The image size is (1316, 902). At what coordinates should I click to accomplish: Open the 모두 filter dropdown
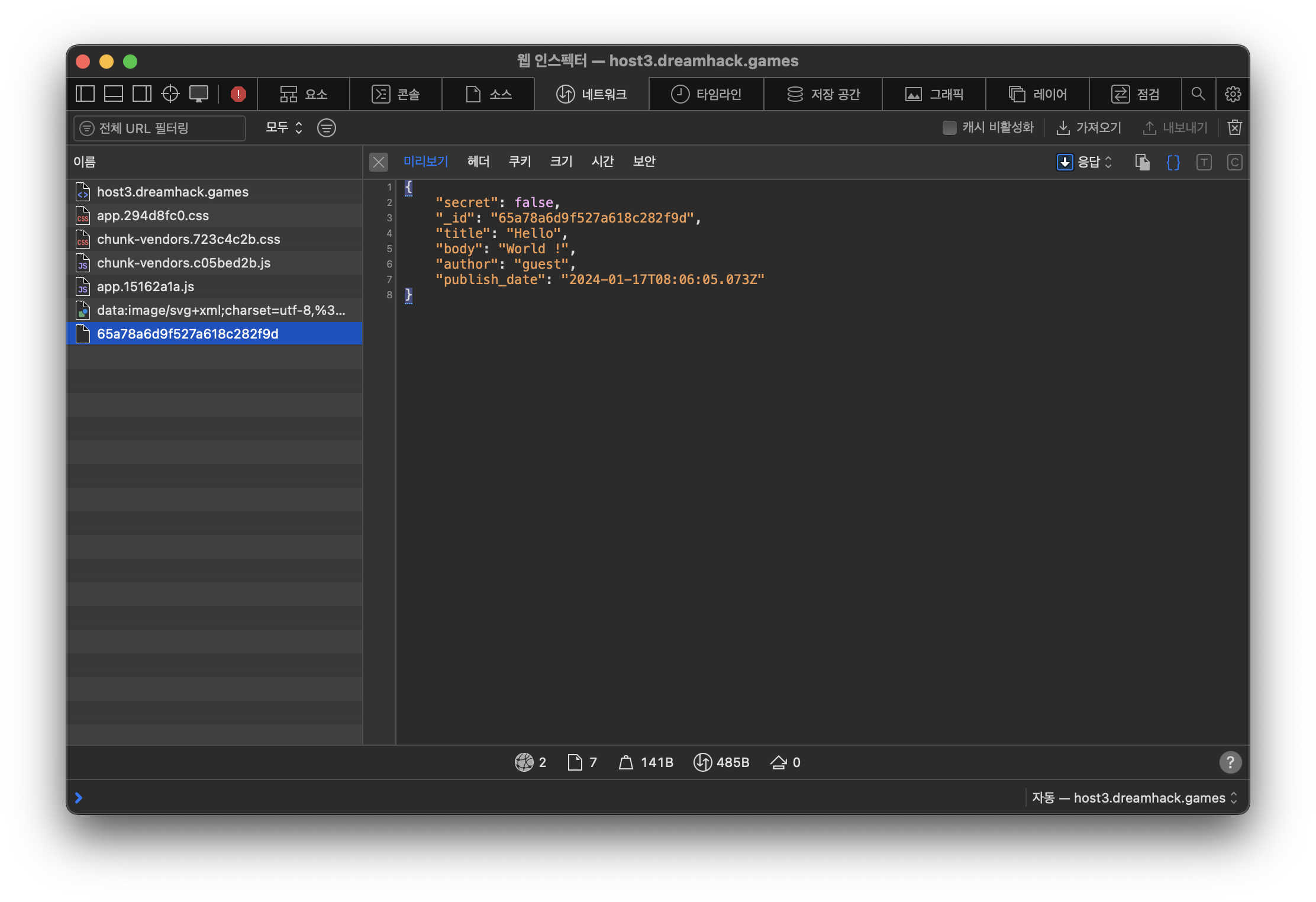point(284,128)
